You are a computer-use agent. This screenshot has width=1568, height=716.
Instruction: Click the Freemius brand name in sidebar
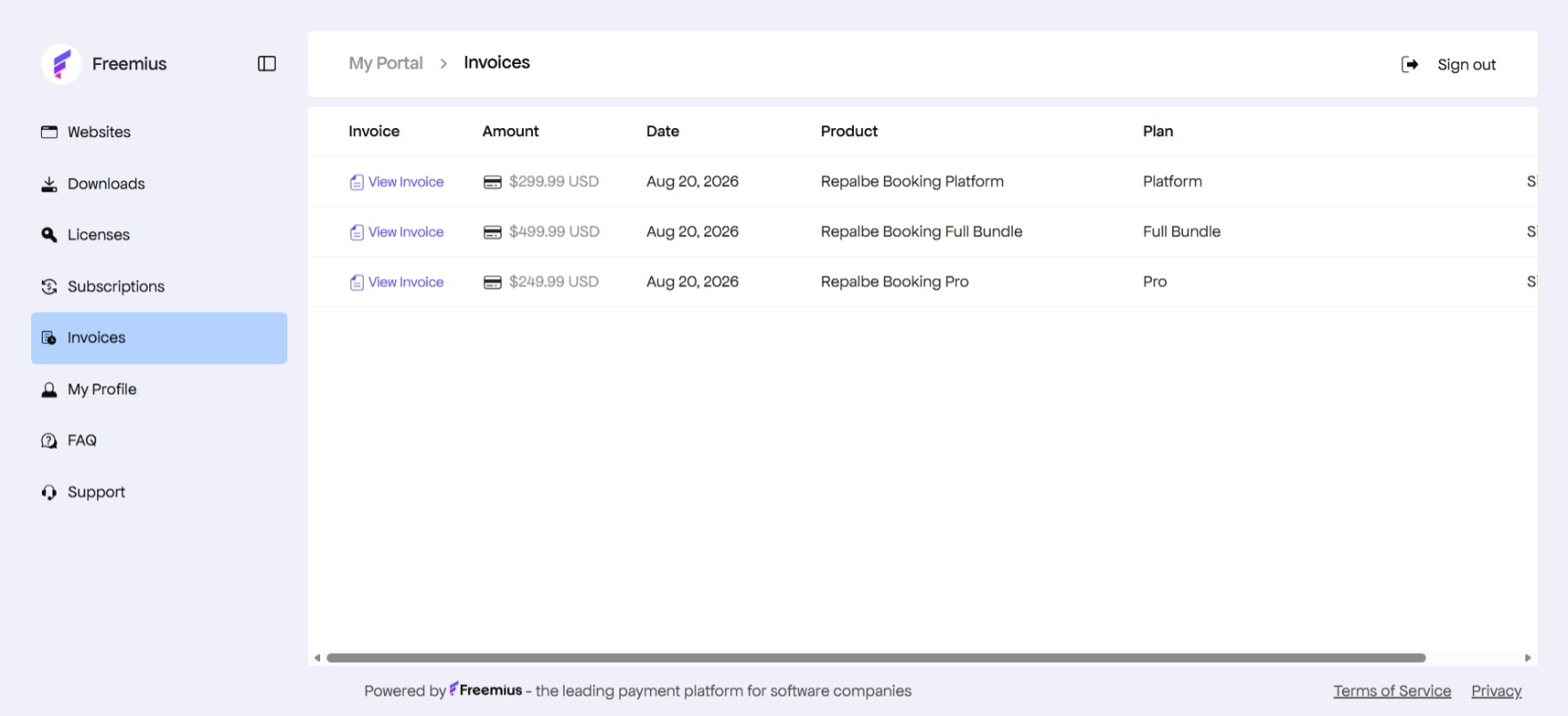(130, 64)
